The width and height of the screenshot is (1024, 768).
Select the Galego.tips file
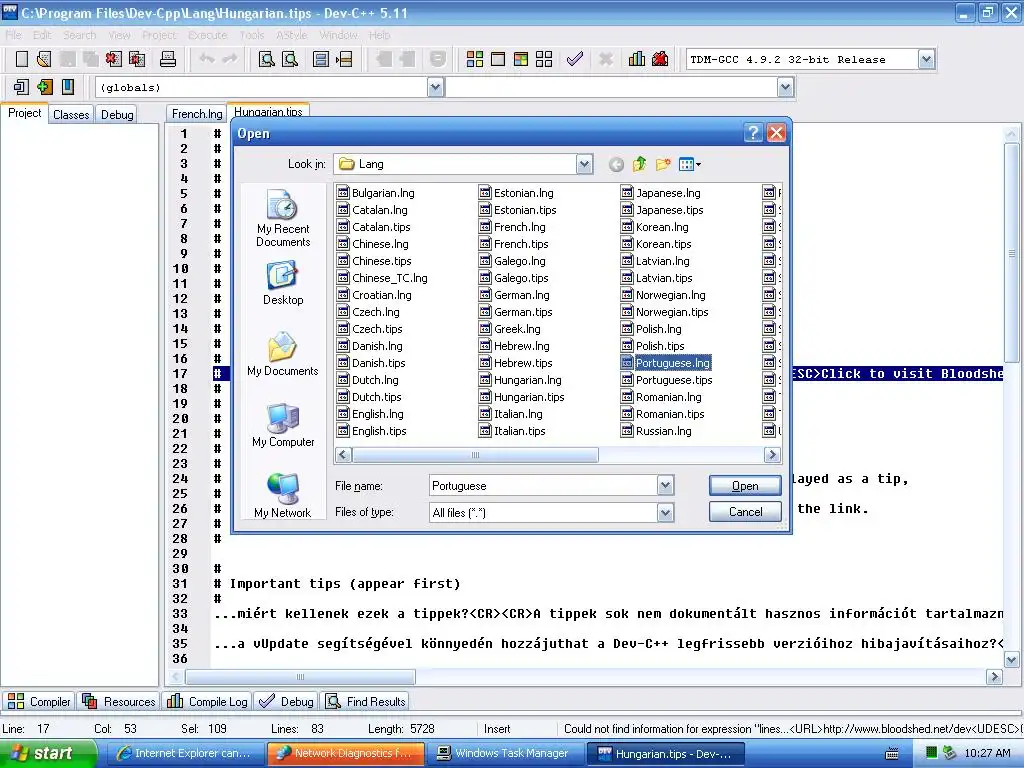(x=513, y=278)
